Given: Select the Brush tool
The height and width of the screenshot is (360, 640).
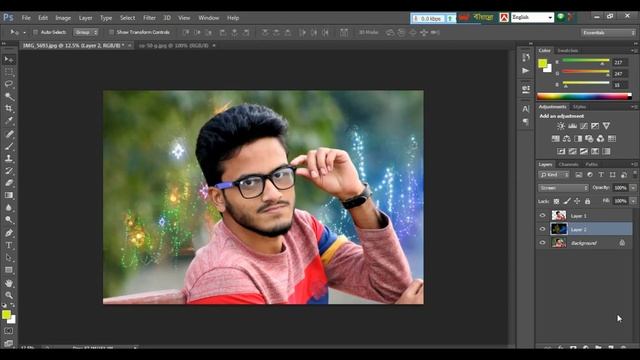Looking at the screenshot, I should 9,146.
